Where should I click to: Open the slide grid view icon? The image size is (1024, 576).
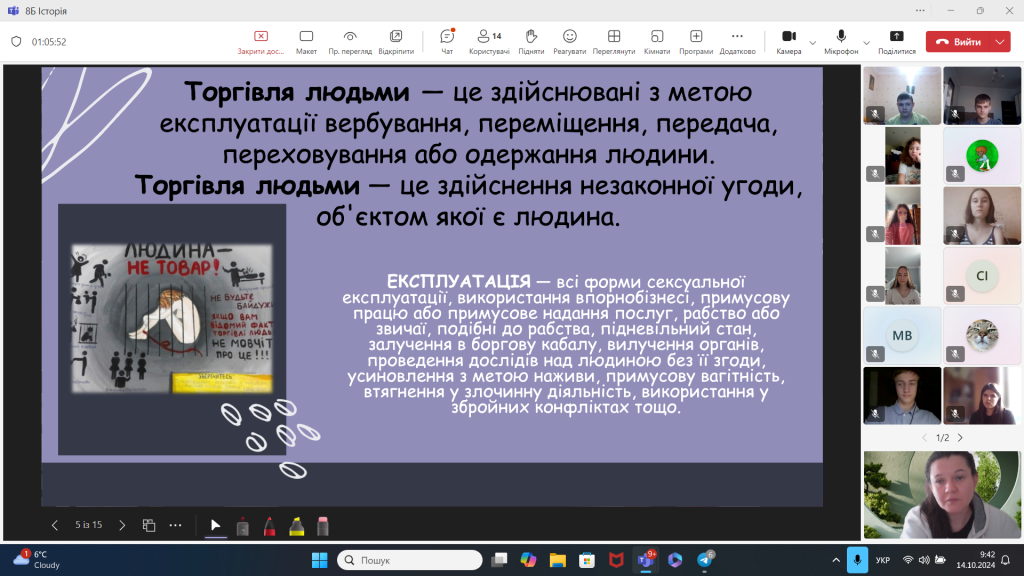149,524
